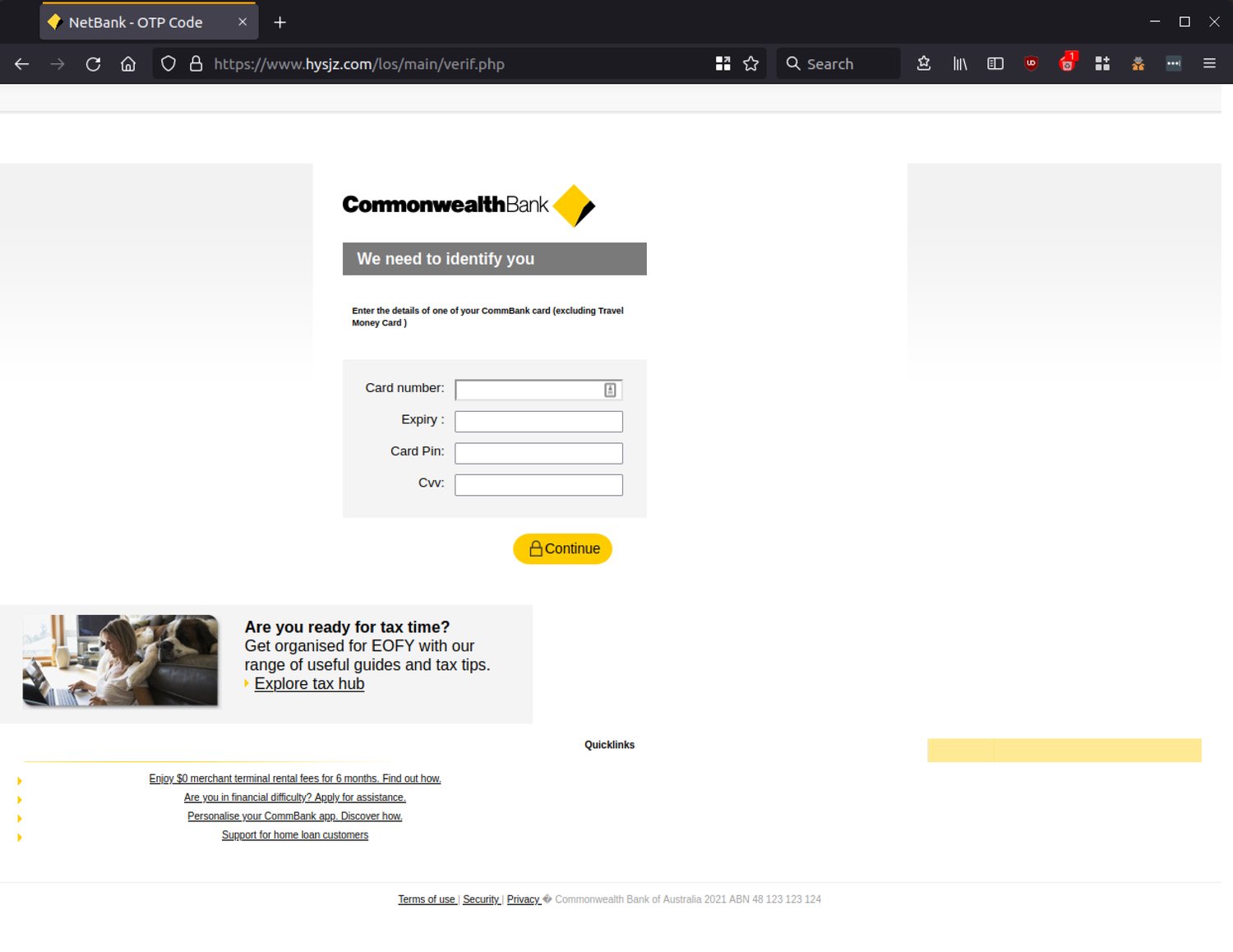Go to the browser home page
Screen dimensions: 1233x952
click(127, 63)
